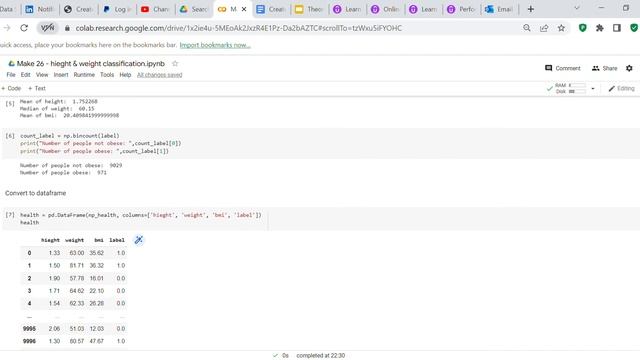
Task: Star the notebook next to its title
Action: (175, 63)
